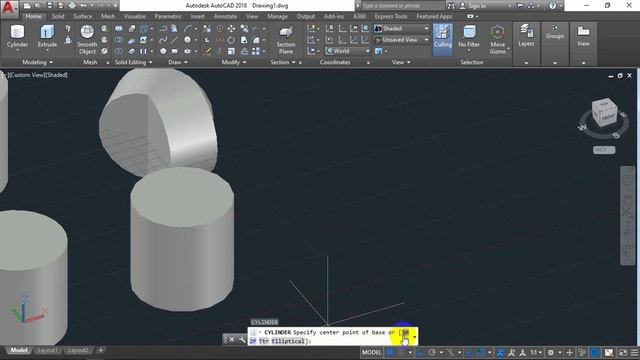Screen dimensions: 640x360
Task: Switch to the Layout1 tab
Action: point(47,350)
